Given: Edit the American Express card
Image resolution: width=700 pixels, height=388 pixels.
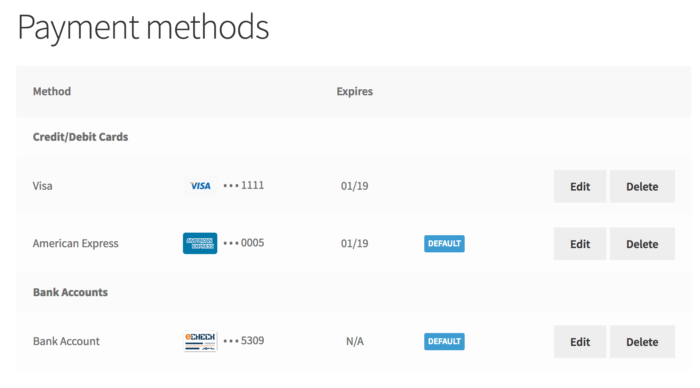Looking at the screenshot, I should point(580,244).
